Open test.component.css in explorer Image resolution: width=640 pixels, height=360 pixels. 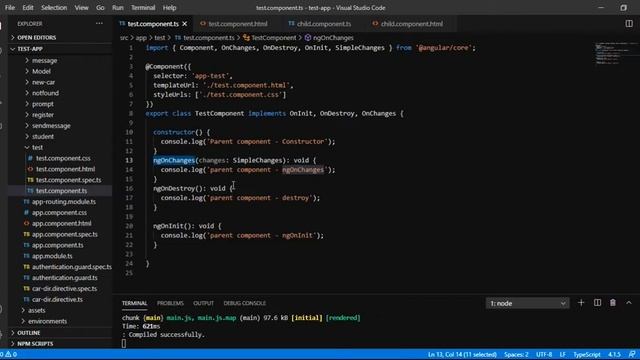[63, 158]
